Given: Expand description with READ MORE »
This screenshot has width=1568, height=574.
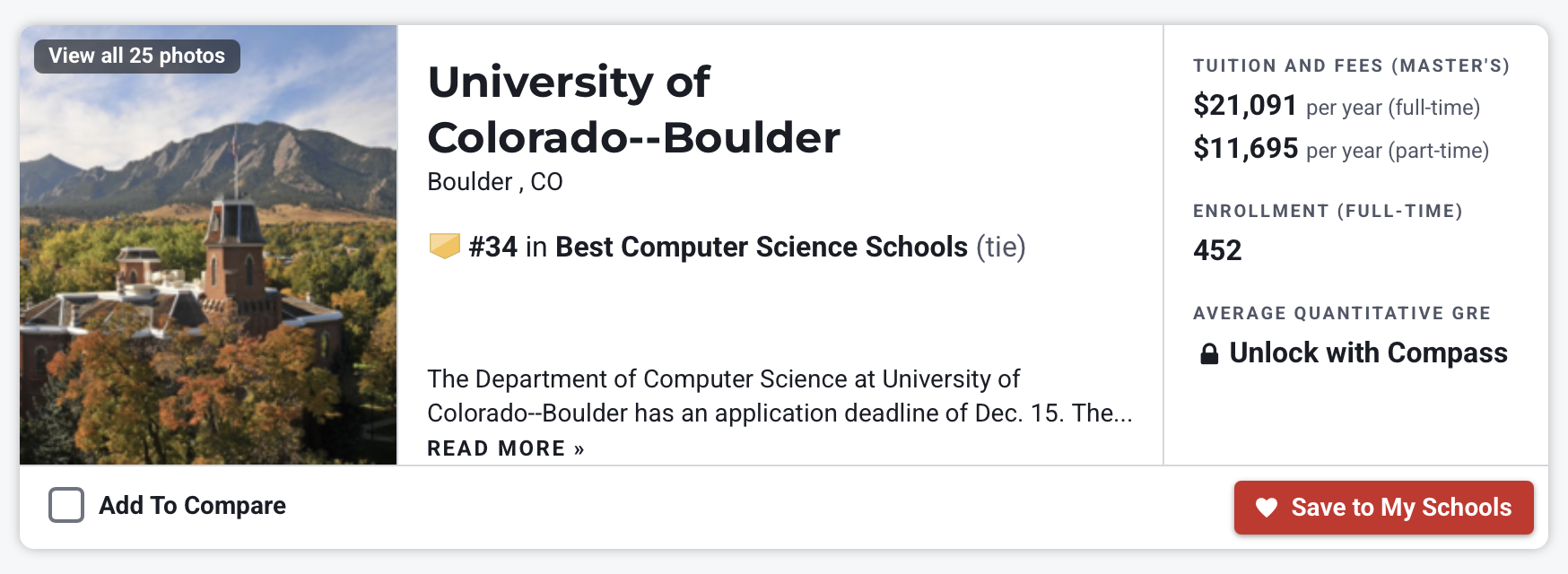Looking at the screenshot, I should (506, 448).
